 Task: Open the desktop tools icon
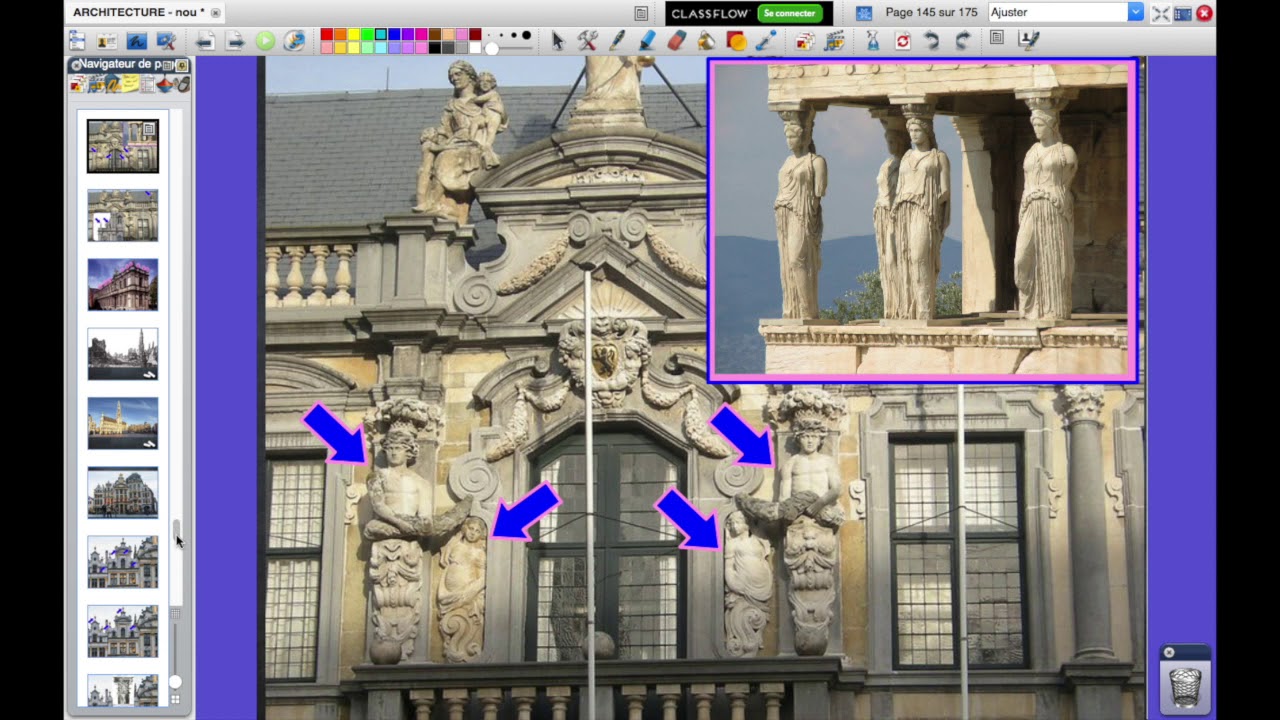[167, 41]
